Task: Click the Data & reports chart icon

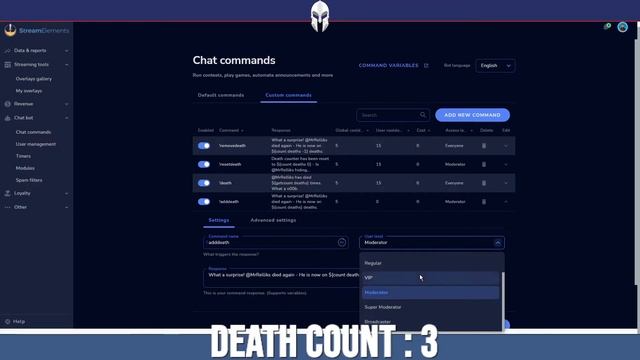Action: pos(7,51)
